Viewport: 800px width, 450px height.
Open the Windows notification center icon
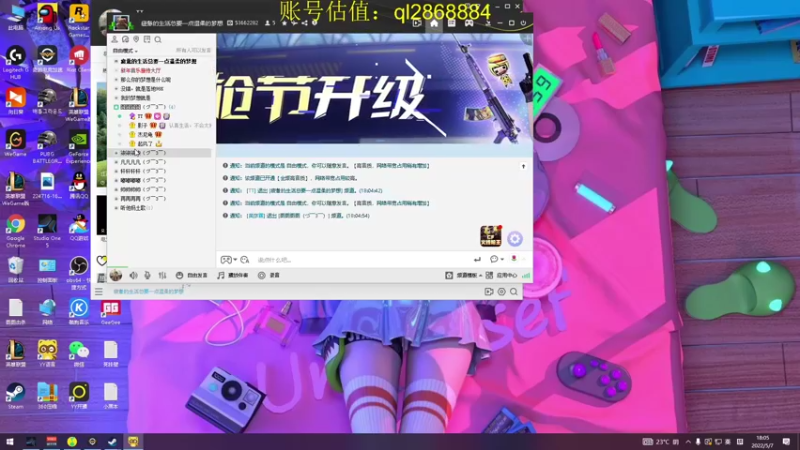786,442
